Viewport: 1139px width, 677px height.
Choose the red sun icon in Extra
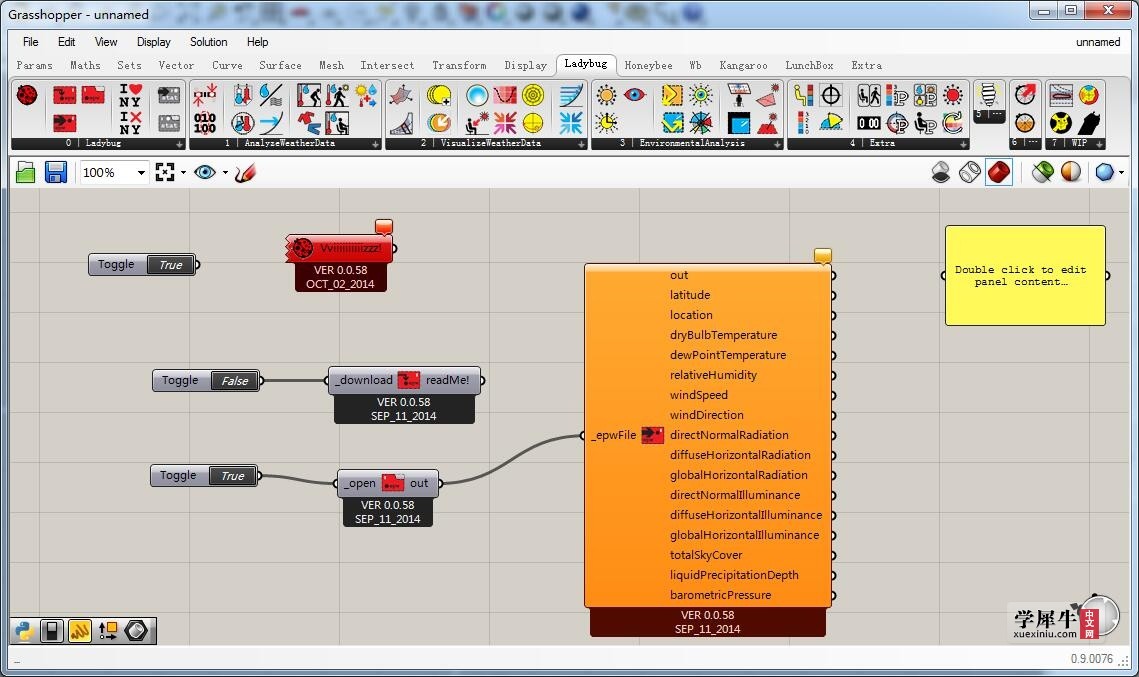tap(953, 95)
